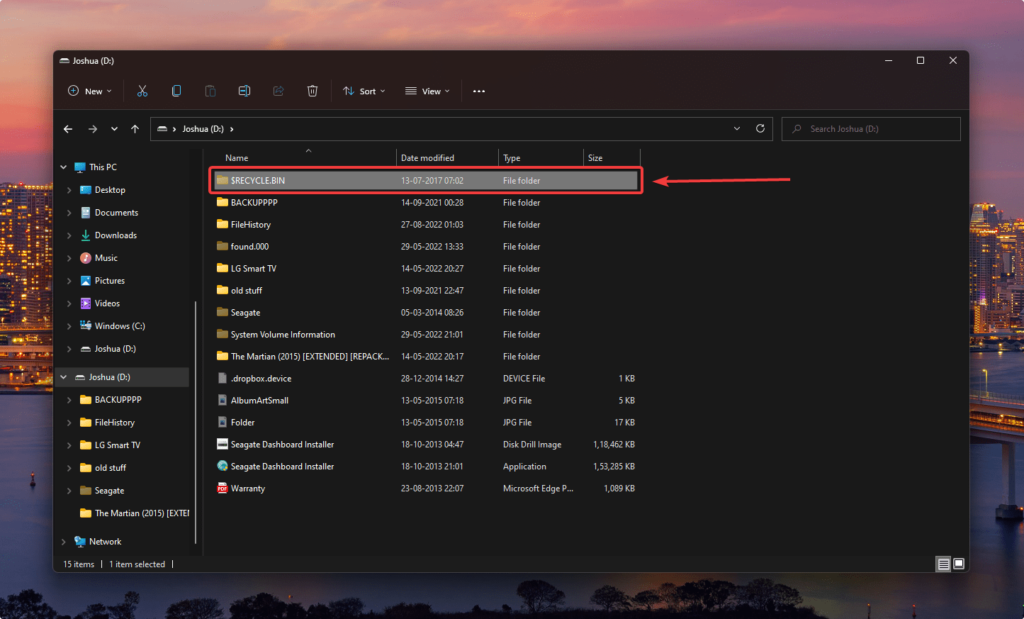Open the See more (...) menu
Image resolution: width=1024 pixels, height=619 pixels.
tap(478, 90)
